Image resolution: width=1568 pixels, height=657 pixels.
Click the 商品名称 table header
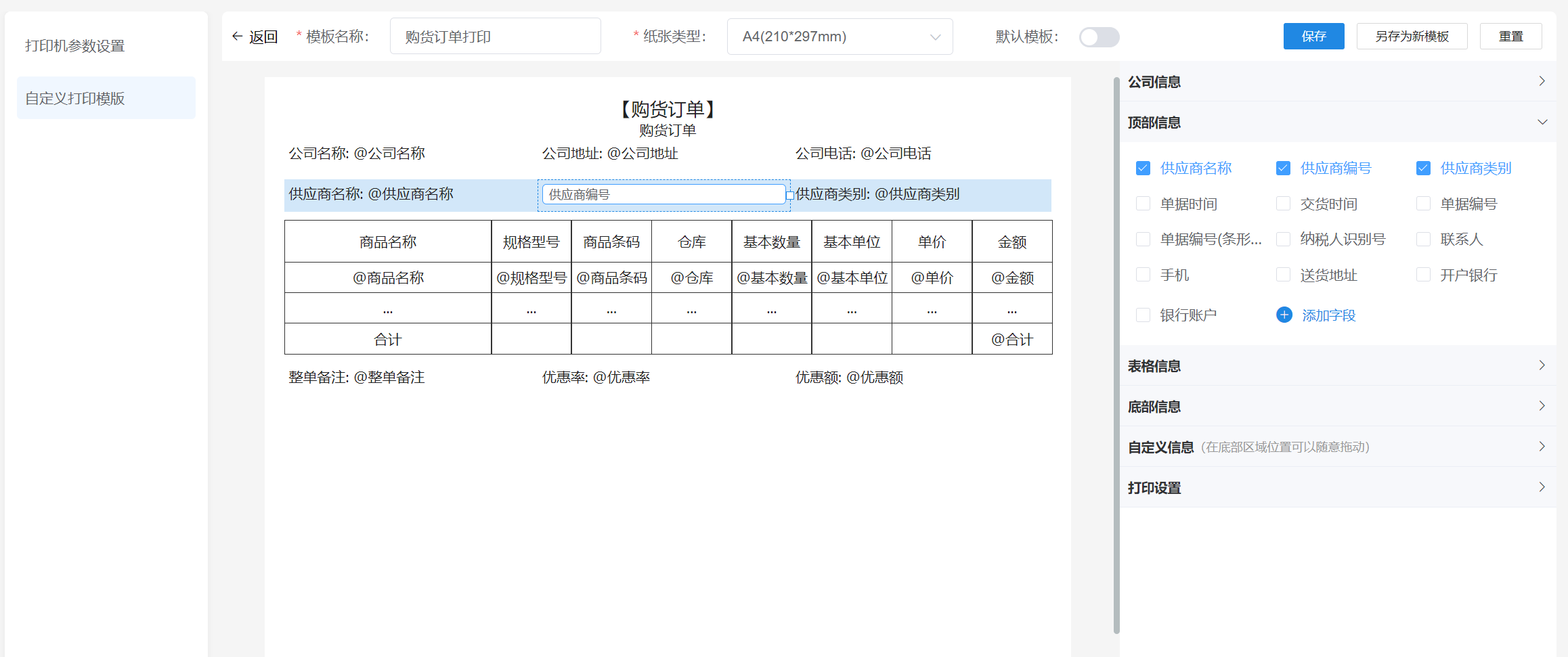(388, 242)
